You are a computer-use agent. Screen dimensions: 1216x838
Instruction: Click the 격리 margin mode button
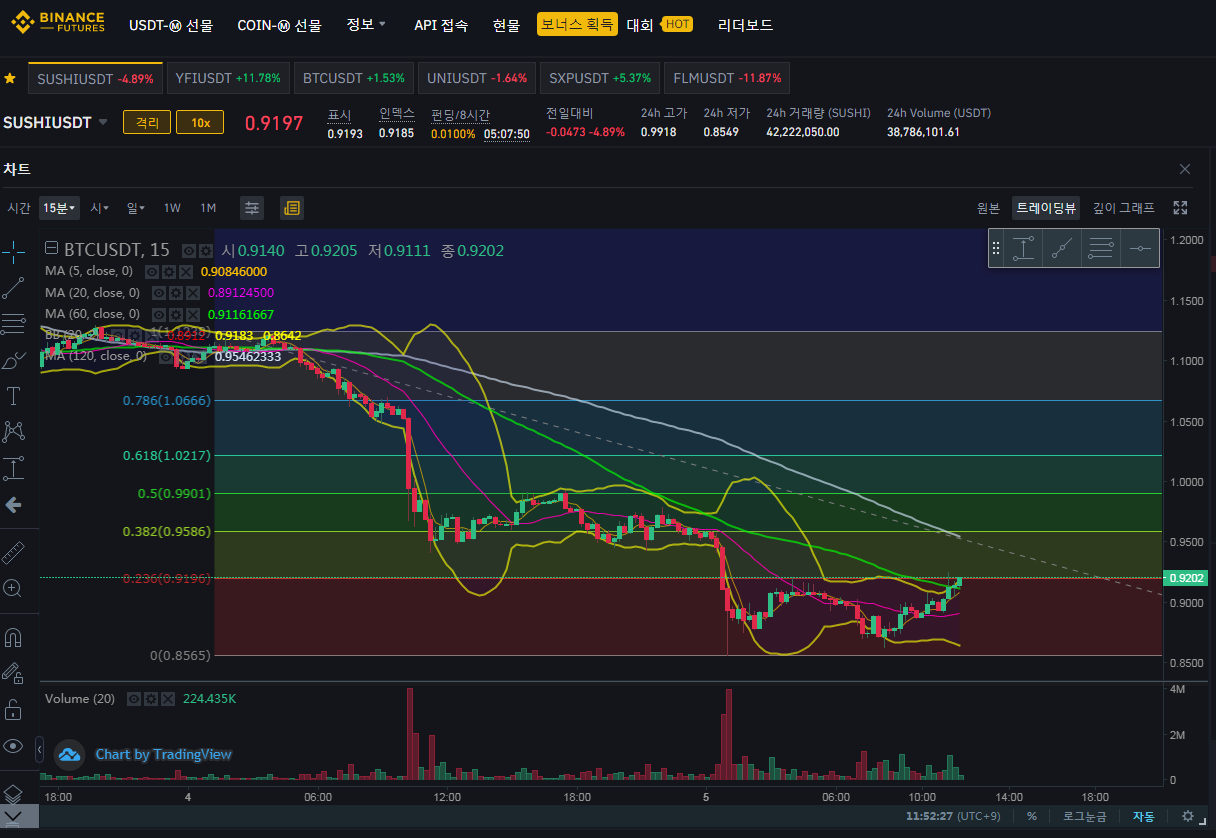coord(147,122)
